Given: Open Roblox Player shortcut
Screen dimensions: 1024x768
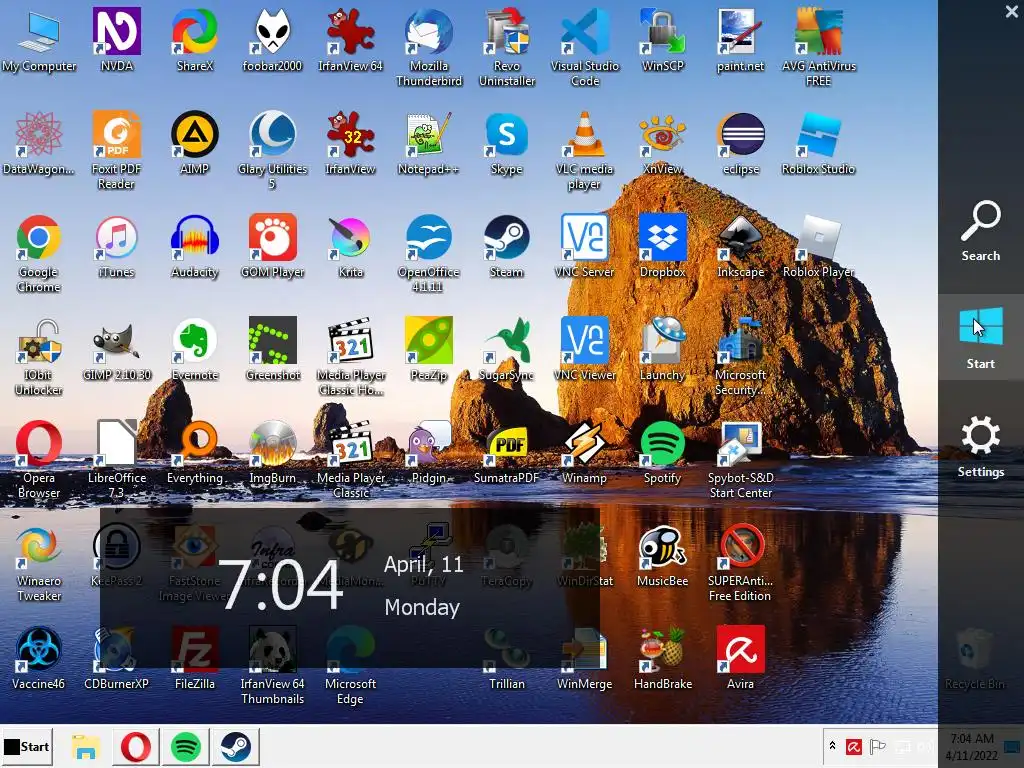Looking at the screenshot, I should coord(818,246).
